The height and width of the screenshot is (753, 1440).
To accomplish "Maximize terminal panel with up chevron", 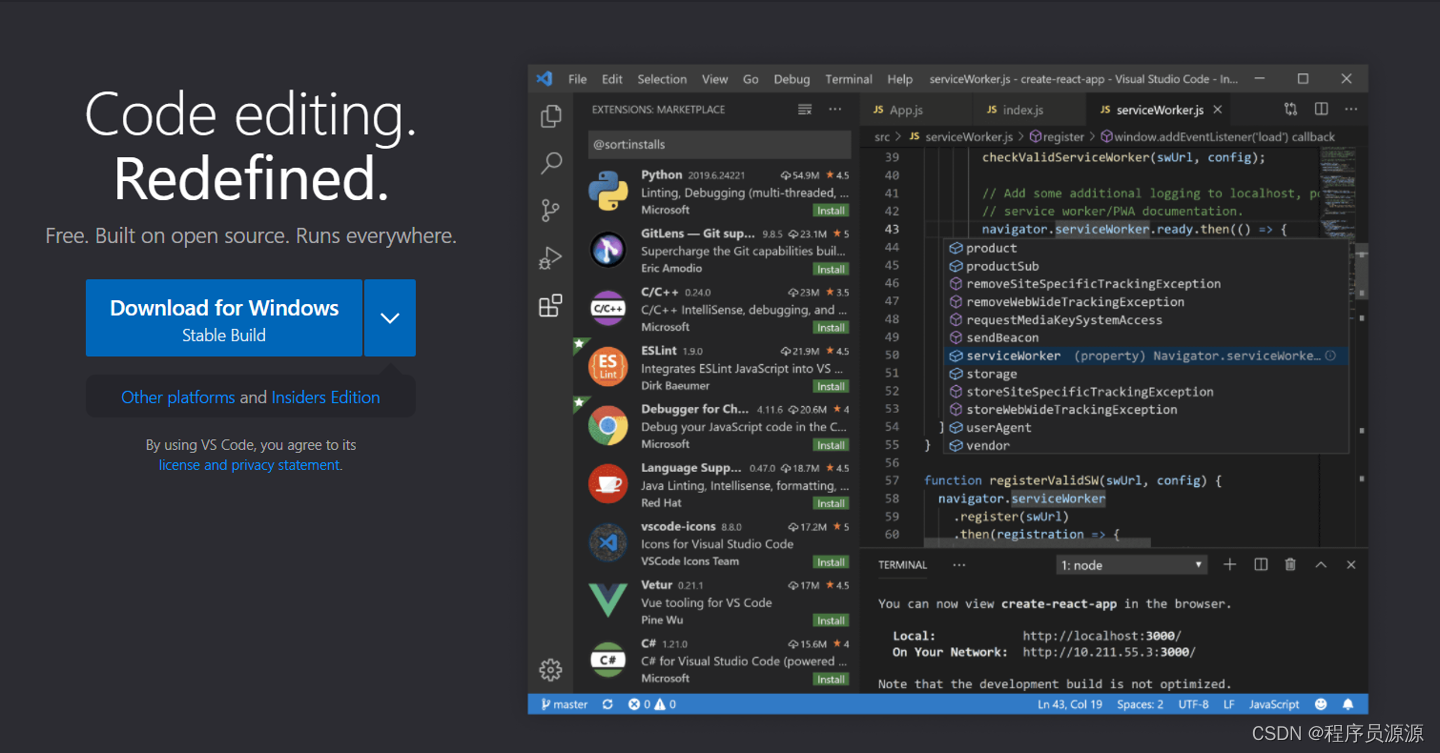I will (1321, 565).
